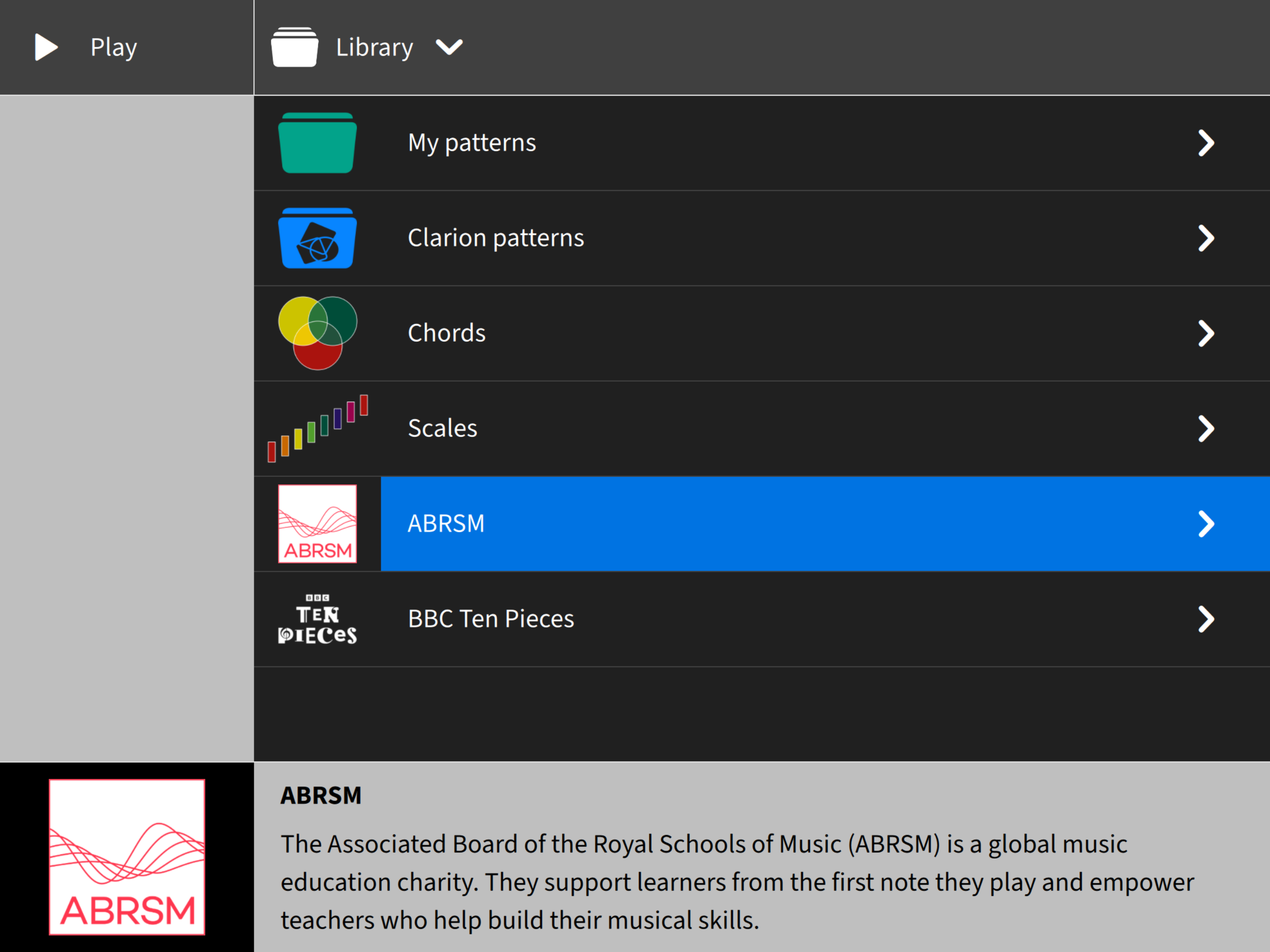Open the Library dropdown chevron

pos(449,47)
